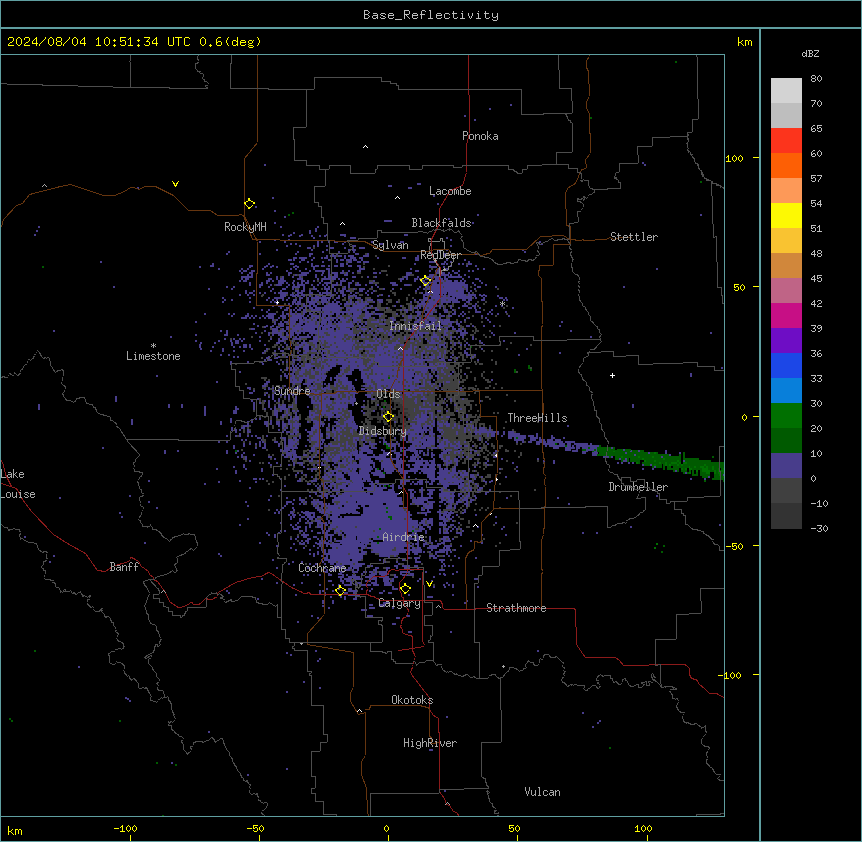Select the Limestone label
The height and width of the screenshot is (842, 862).
pos(153,356)
